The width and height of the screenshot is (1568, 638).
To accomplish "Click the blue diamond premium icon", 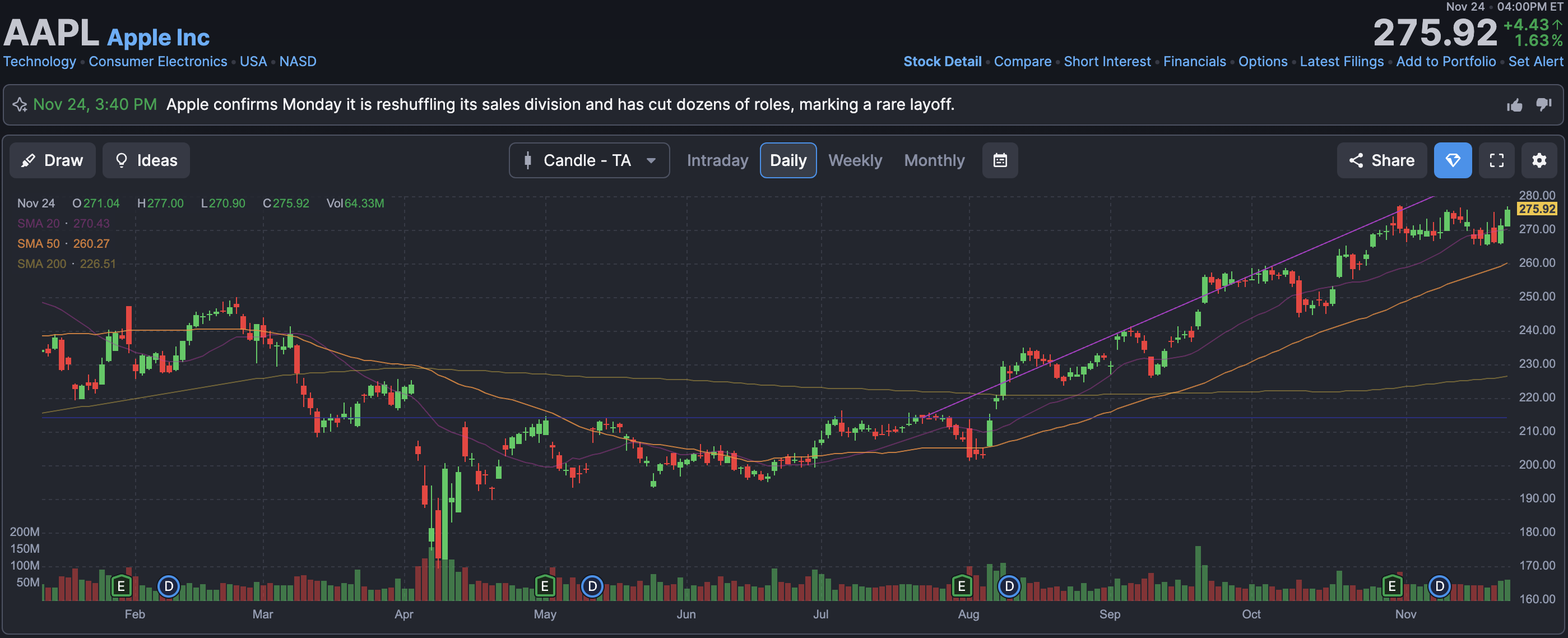I will point(1453,160).
